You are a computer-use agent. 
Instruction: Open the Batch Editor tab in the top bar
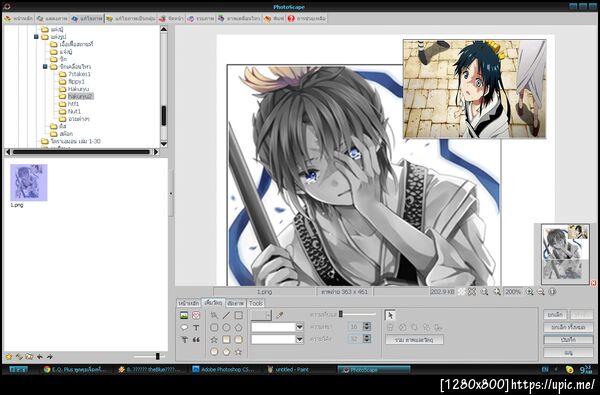point(131,18)
